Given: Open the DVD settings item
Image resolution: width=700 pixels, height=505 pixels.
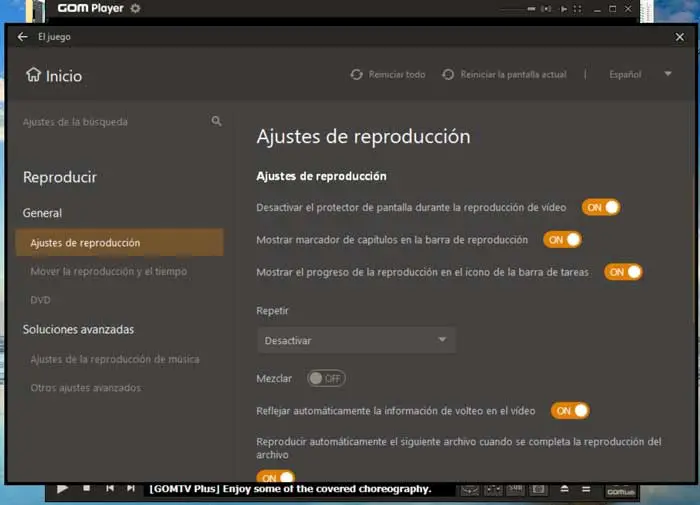Looking at the screenshot, I should click(x=40, y=300).
